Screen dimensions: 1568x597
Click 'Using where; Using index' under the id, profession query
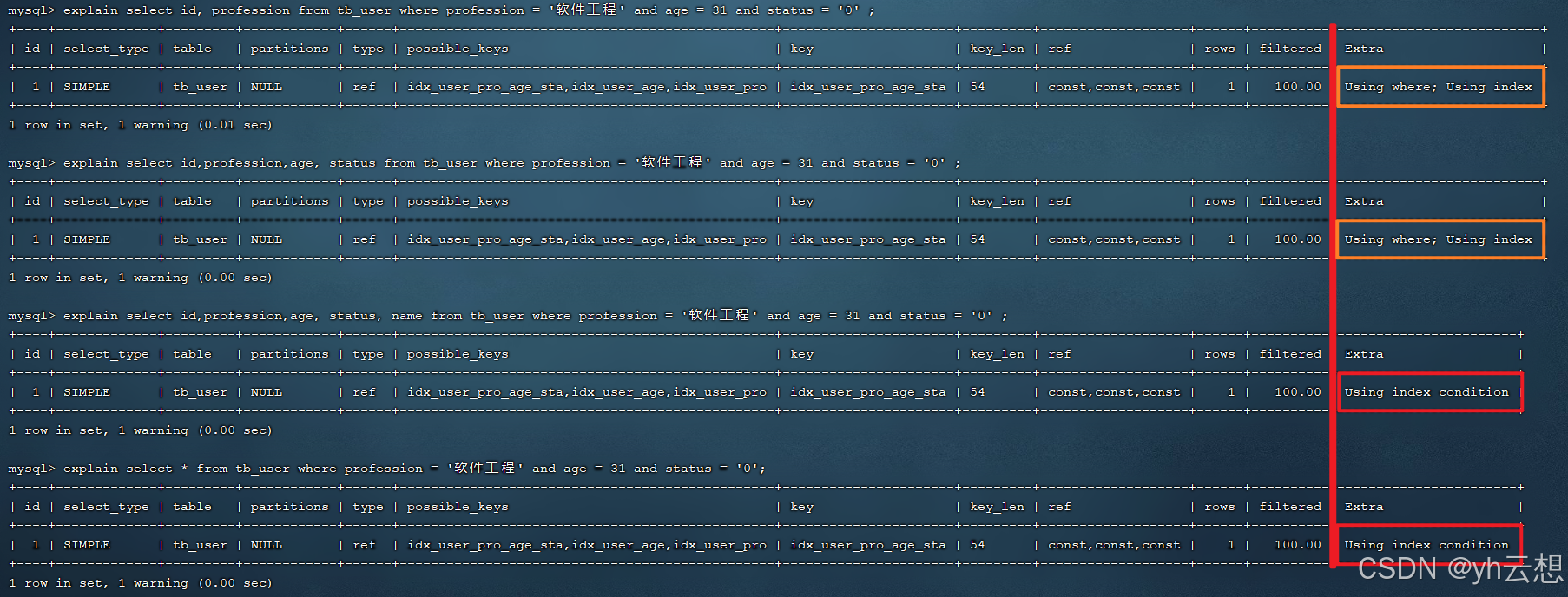point(1439,87)
